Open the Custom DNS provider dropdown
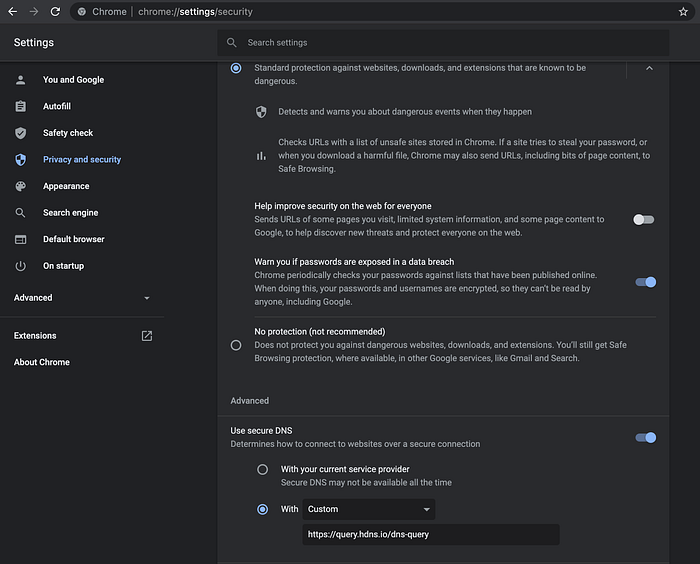The width and height of the screenshot is (700, 564). click(369, 509)
